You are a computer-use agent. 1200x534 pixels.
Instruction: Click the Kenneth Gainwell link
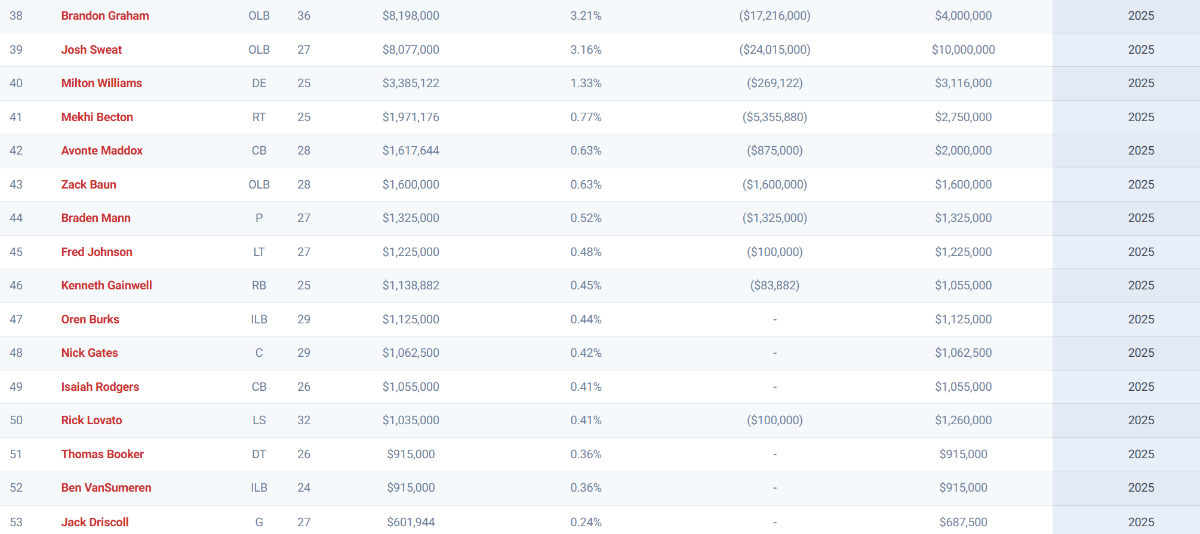106,286
